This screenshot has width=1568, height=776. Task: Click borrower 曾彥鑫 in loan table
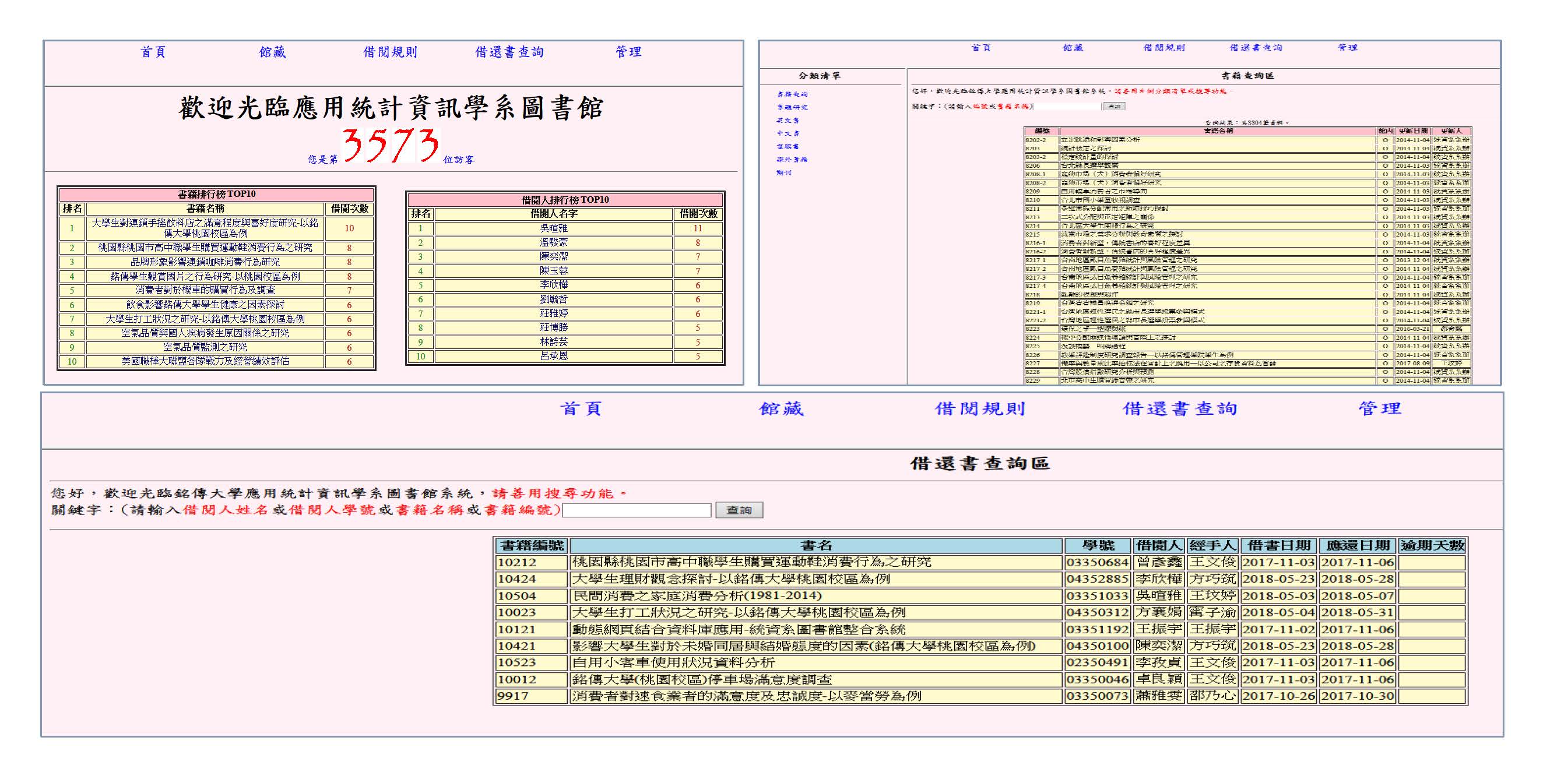click(x=1159, y=563)
